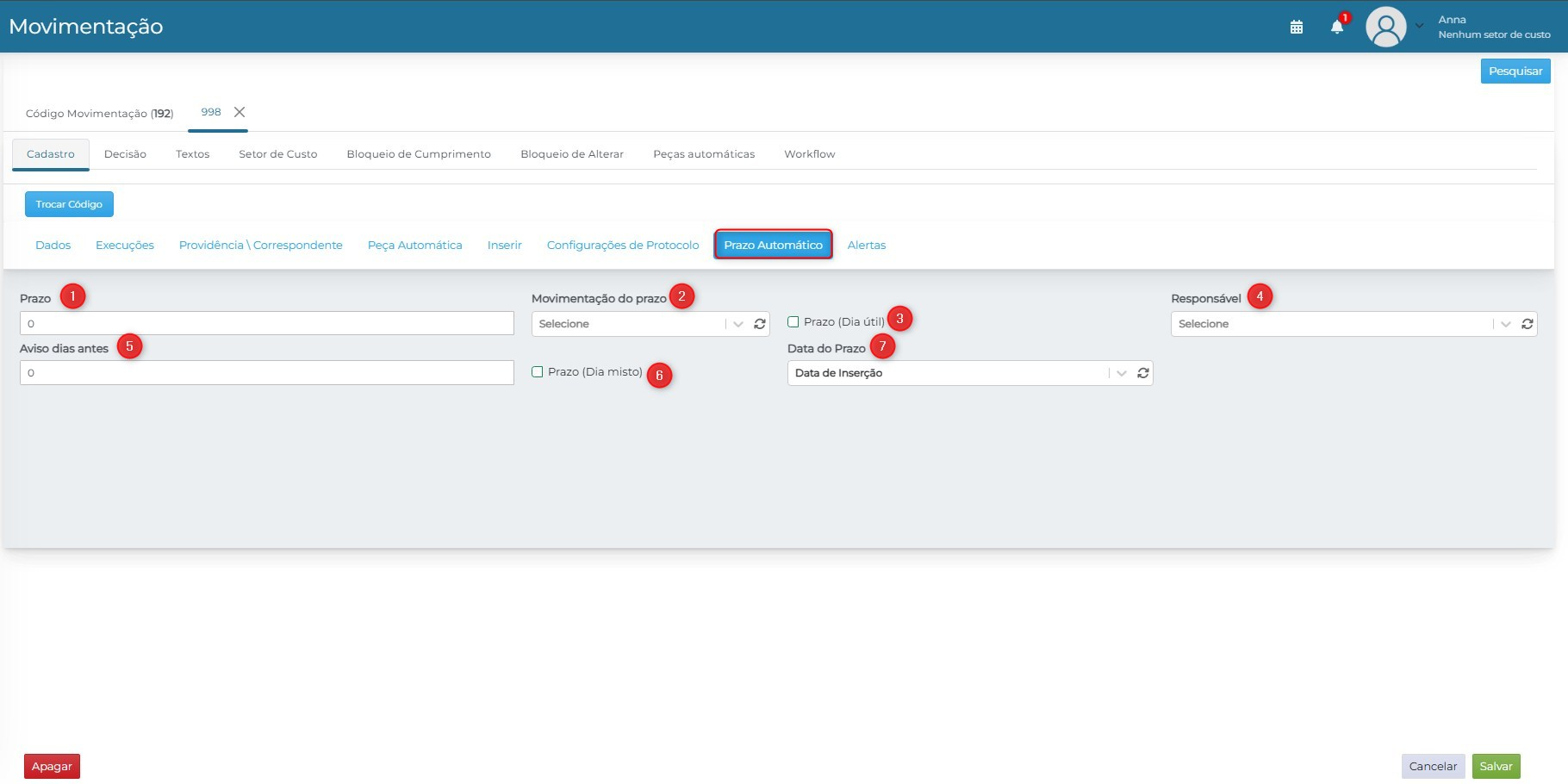The height and width of the screenshot is (784, 1568).
Task: Switch to the Workflow tab
Action: tap(810, 154)
